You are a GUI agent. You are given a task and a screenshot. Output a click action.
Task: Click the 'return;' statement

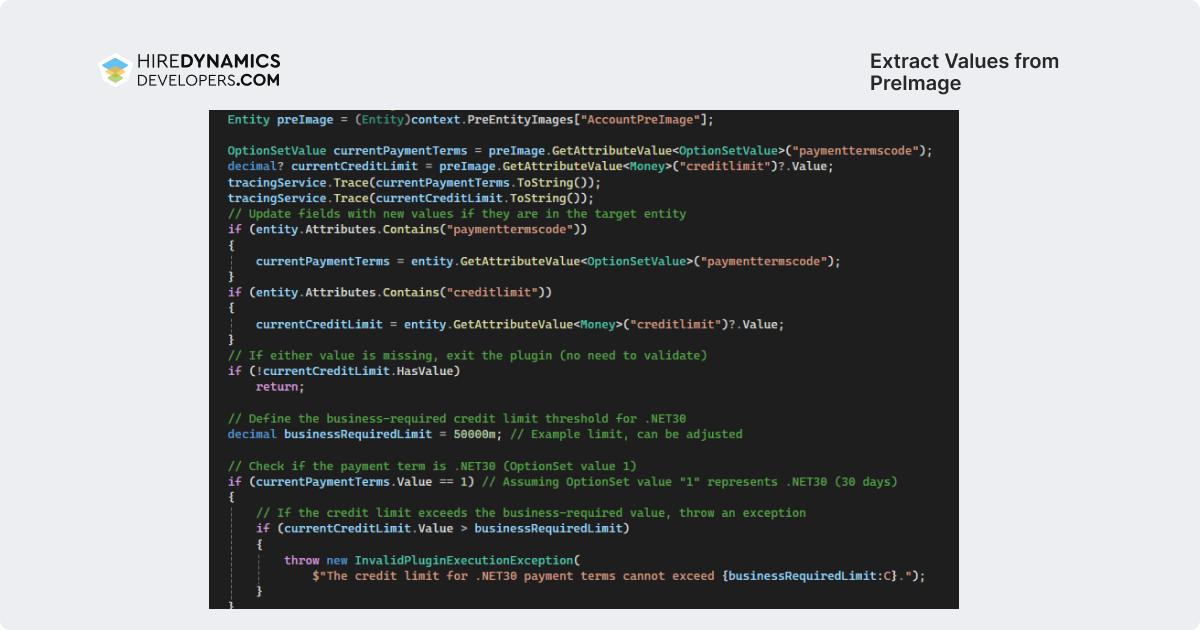pos(280,387)
